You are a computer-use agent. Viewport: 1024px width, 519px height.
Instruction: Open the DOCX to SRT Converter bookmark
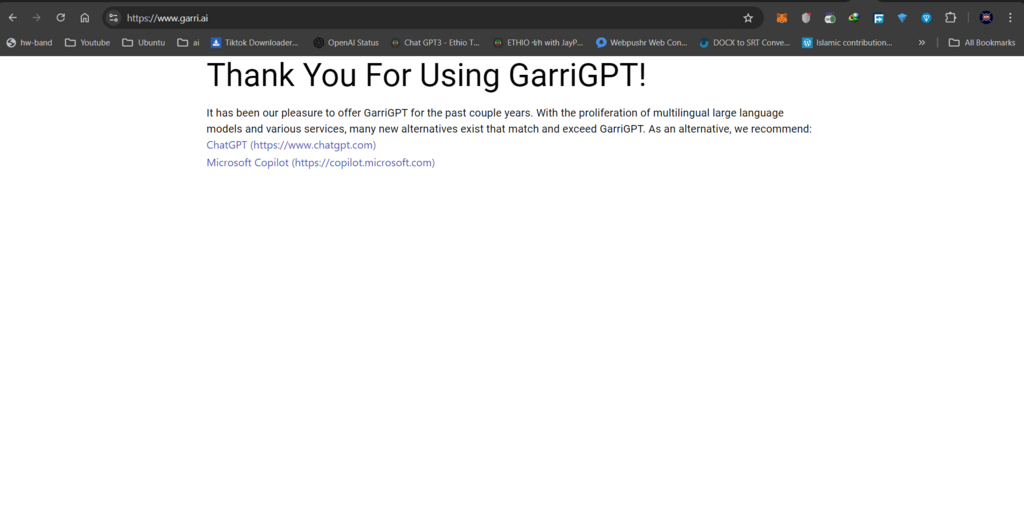744,43
